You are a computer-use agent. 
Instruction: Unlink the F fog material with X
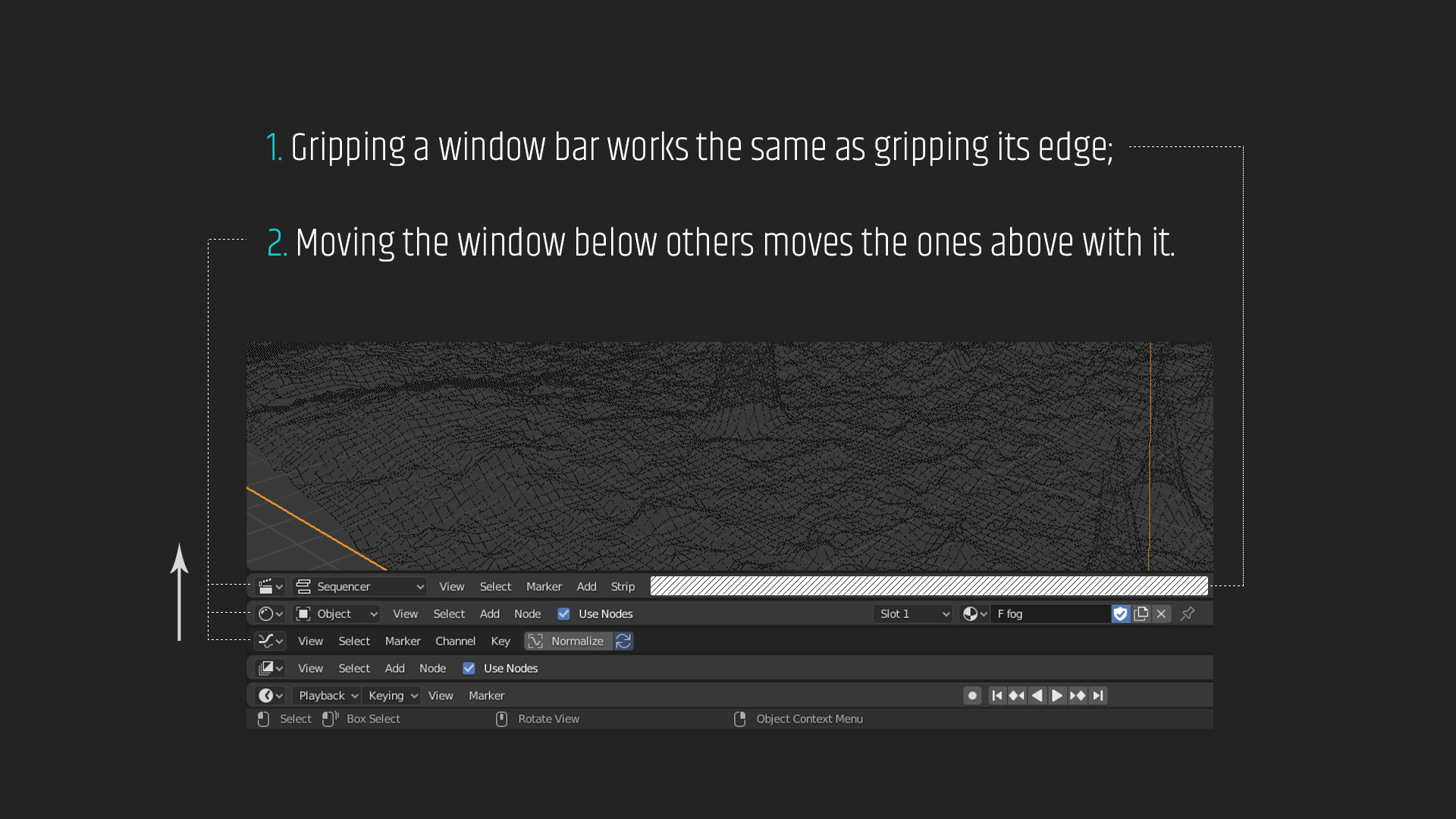click(x=1161, y=613)
